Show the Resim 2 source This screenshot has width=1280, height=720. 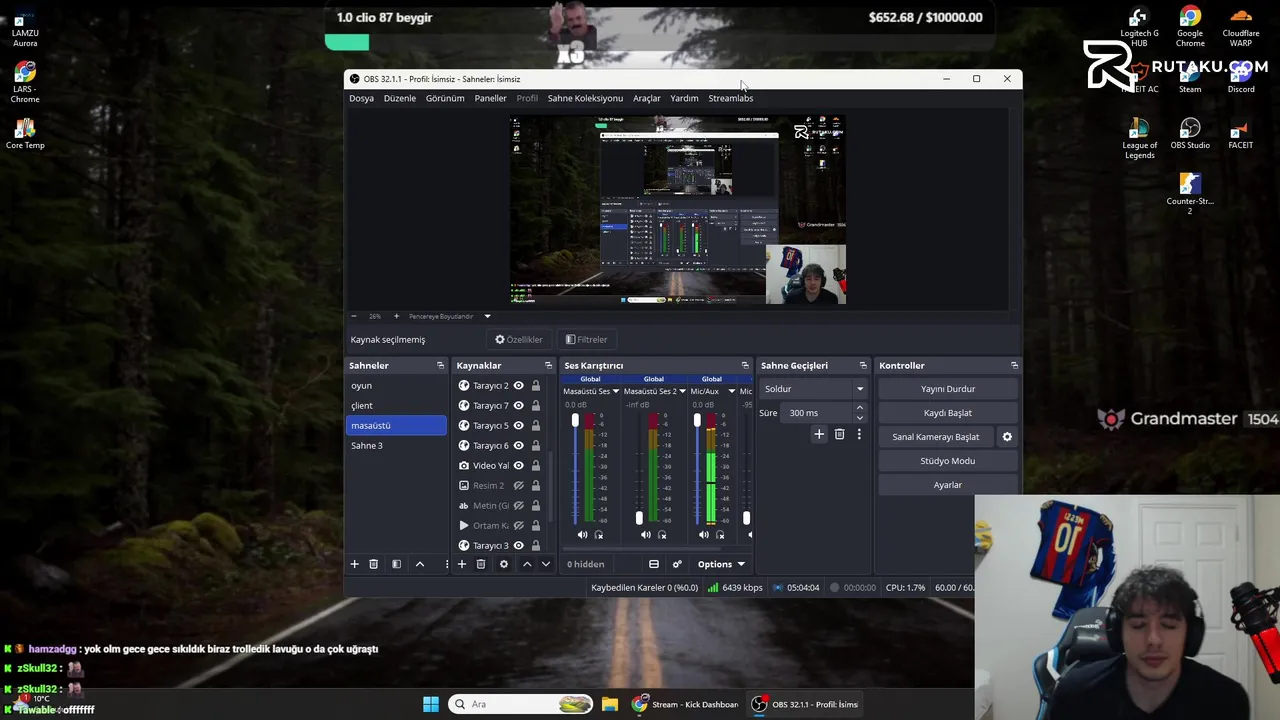point(519,486)
